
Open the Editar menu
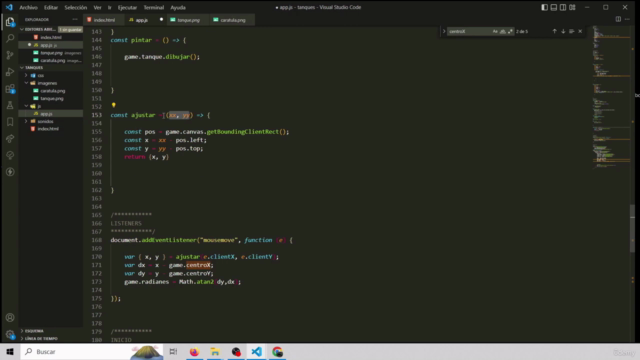[x=51, y=7]
